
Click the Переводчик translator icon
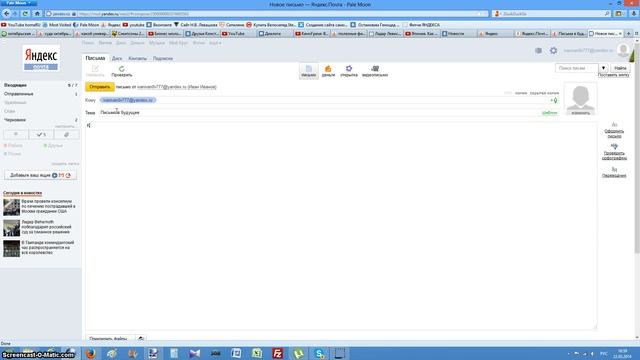click(x=614, y=172)
